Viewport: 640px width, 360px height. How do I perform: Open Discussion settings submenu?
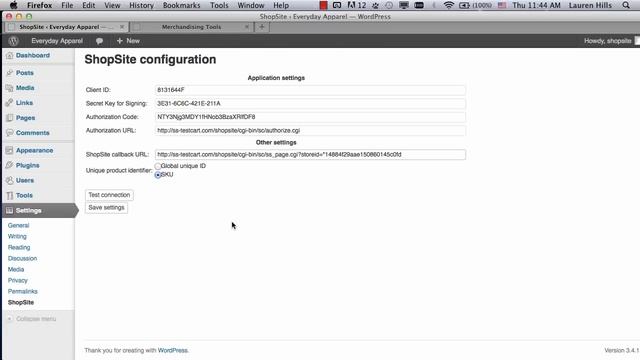(22, 258)
